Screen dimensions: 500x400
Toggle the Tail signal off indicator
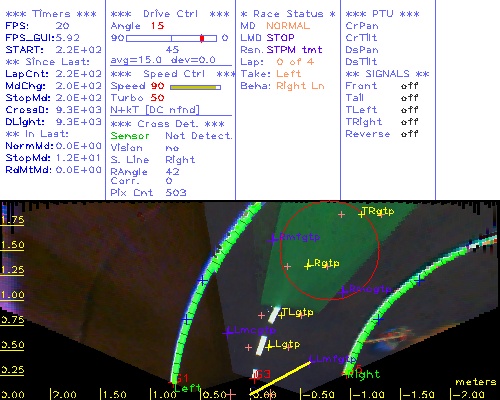point(409,98)
